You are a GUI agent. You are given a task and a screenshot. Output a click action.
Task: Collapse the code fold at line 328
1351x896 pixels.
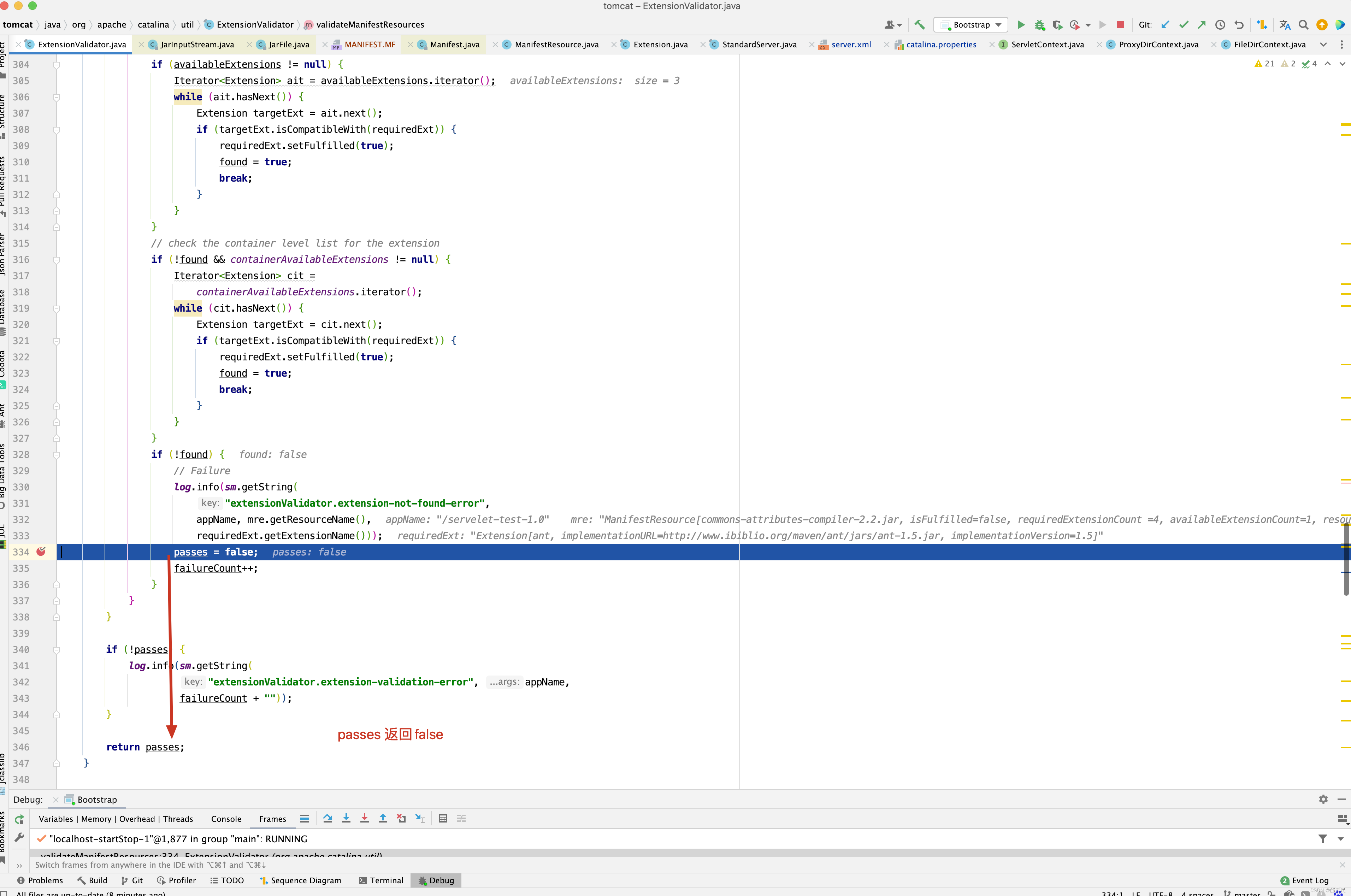pyautogui.click(x=57, y=455)
